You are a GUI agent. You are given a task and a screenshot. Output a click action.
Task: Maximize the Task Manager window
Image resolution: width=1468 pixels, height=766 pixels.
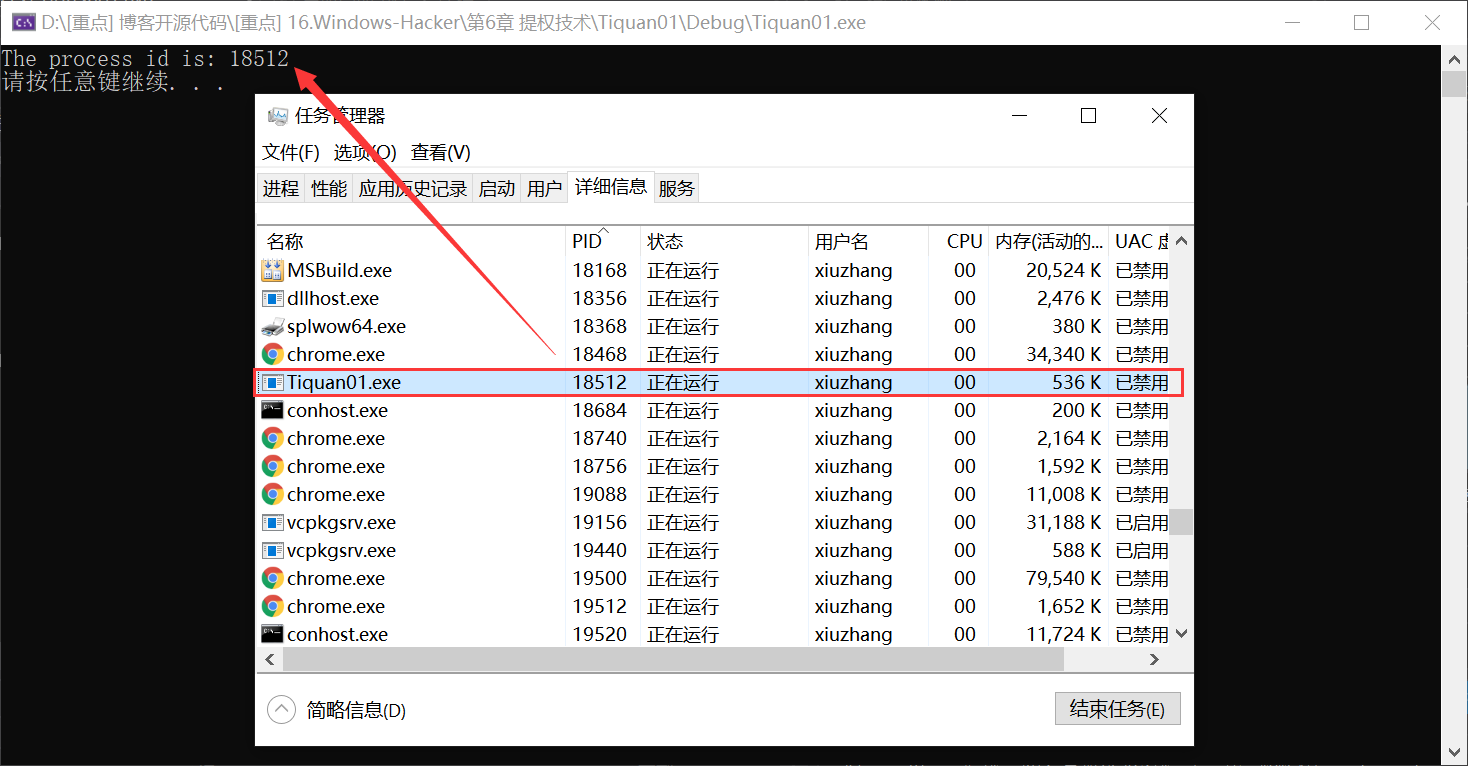[x=1089, y=116]
